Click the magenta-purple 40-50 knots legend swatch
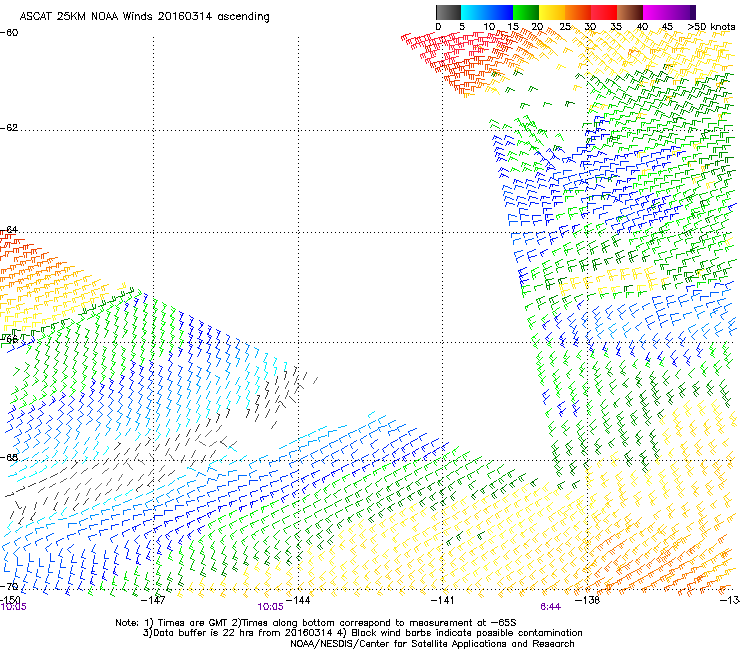This screenshot has height=650, width=740. pyautogui.click(x=669, y=12)
